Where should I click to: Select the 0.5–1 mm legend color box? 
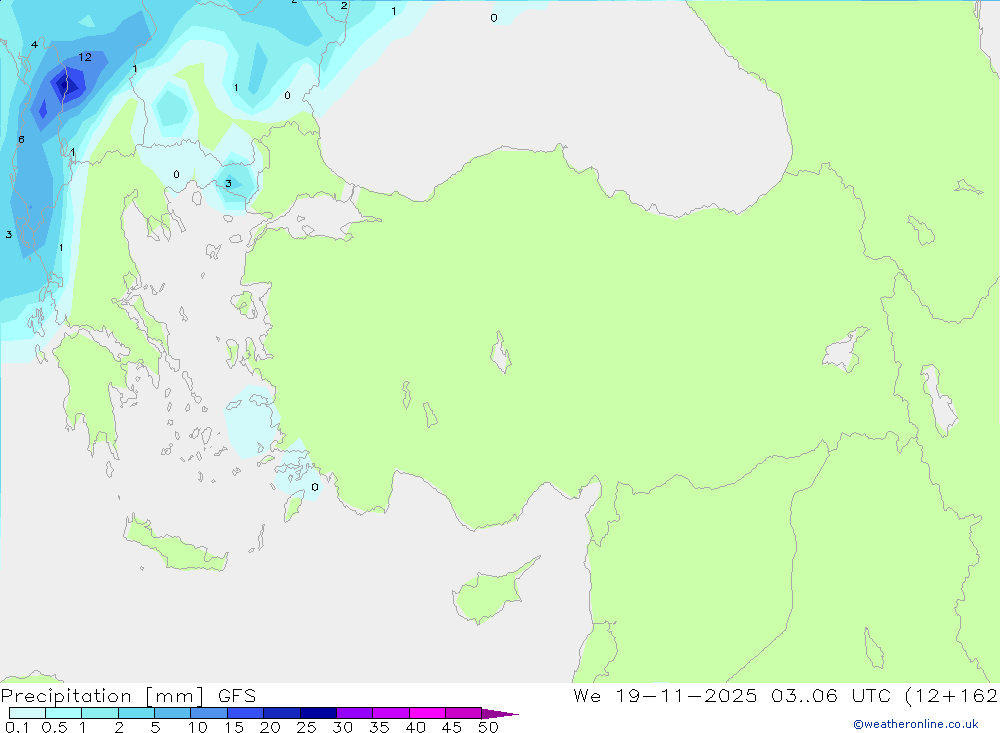tap(63, 713)
